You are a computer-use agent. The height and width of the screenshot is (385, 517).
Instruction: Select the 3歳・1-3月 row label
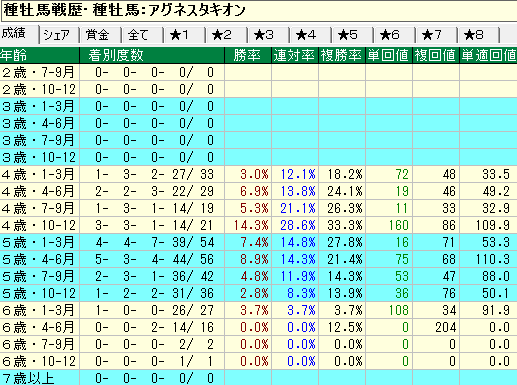39,106
